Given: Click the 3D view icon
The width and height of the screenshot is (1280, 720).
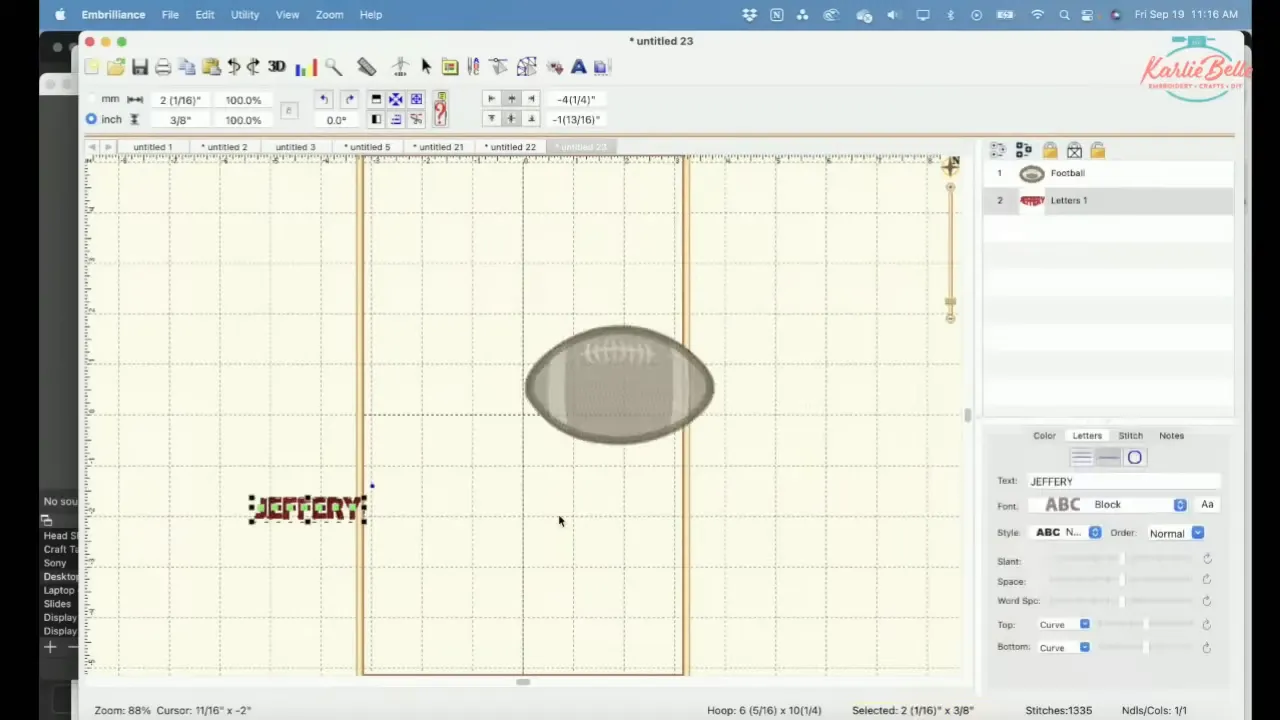Looking at the screenshot, I should (x=276, y=67).
